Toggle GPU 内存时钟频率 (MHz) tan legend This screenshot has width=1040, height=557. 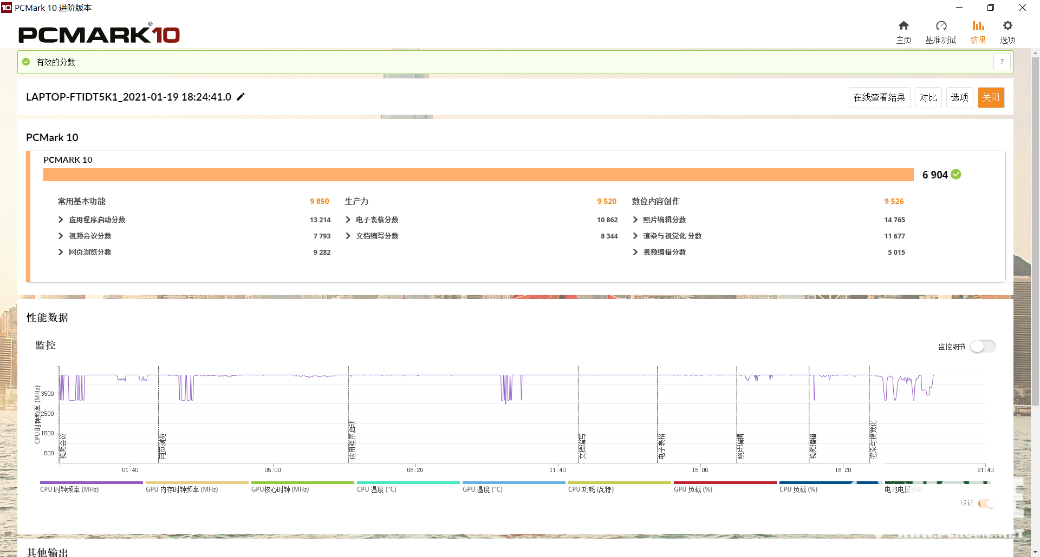197,487
